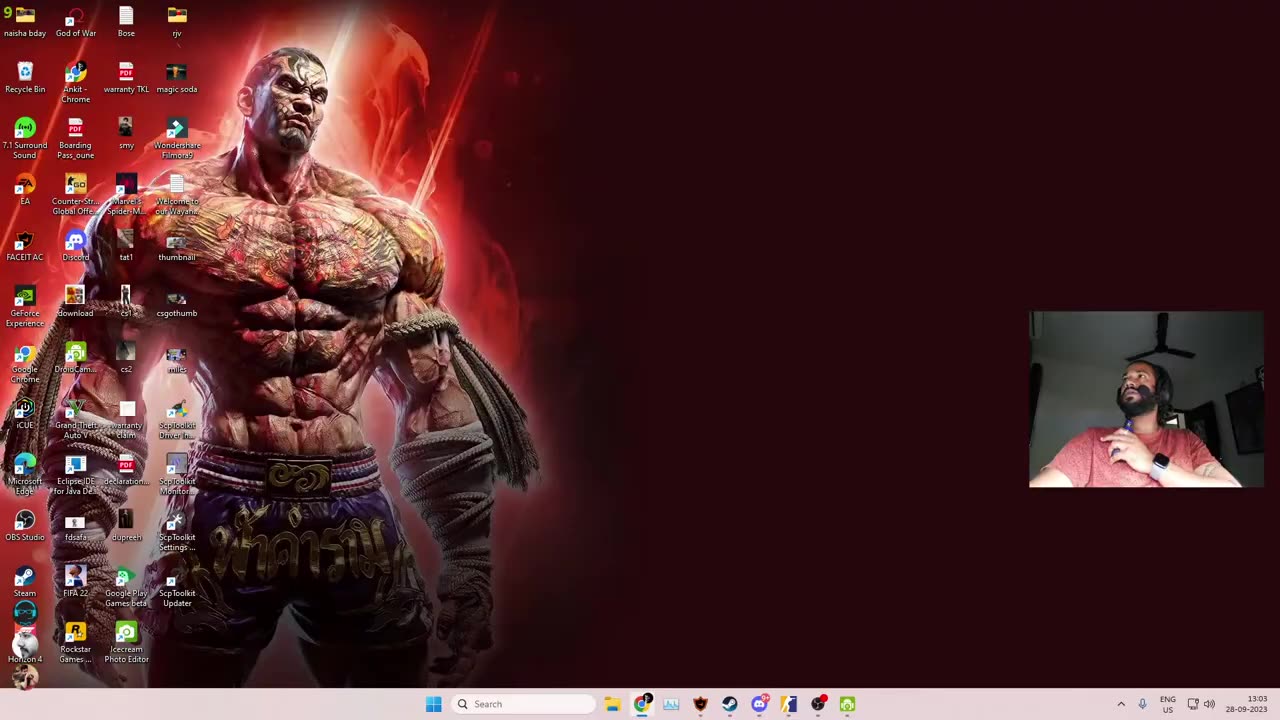Select the Welcome to our Wayanad document

point(177,195)
